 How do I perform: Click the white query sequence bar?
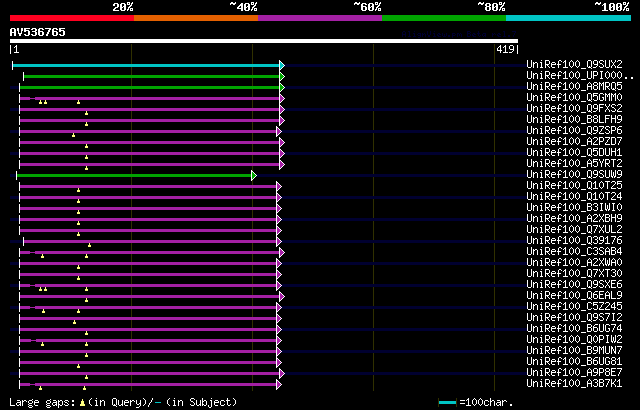click(264, 41)
